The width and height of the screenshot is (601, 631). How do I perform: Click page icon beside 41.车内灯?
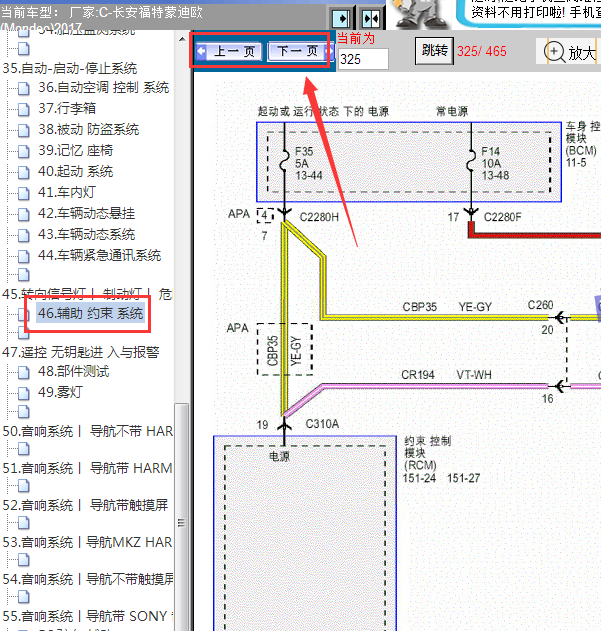(x=24, y=193)
